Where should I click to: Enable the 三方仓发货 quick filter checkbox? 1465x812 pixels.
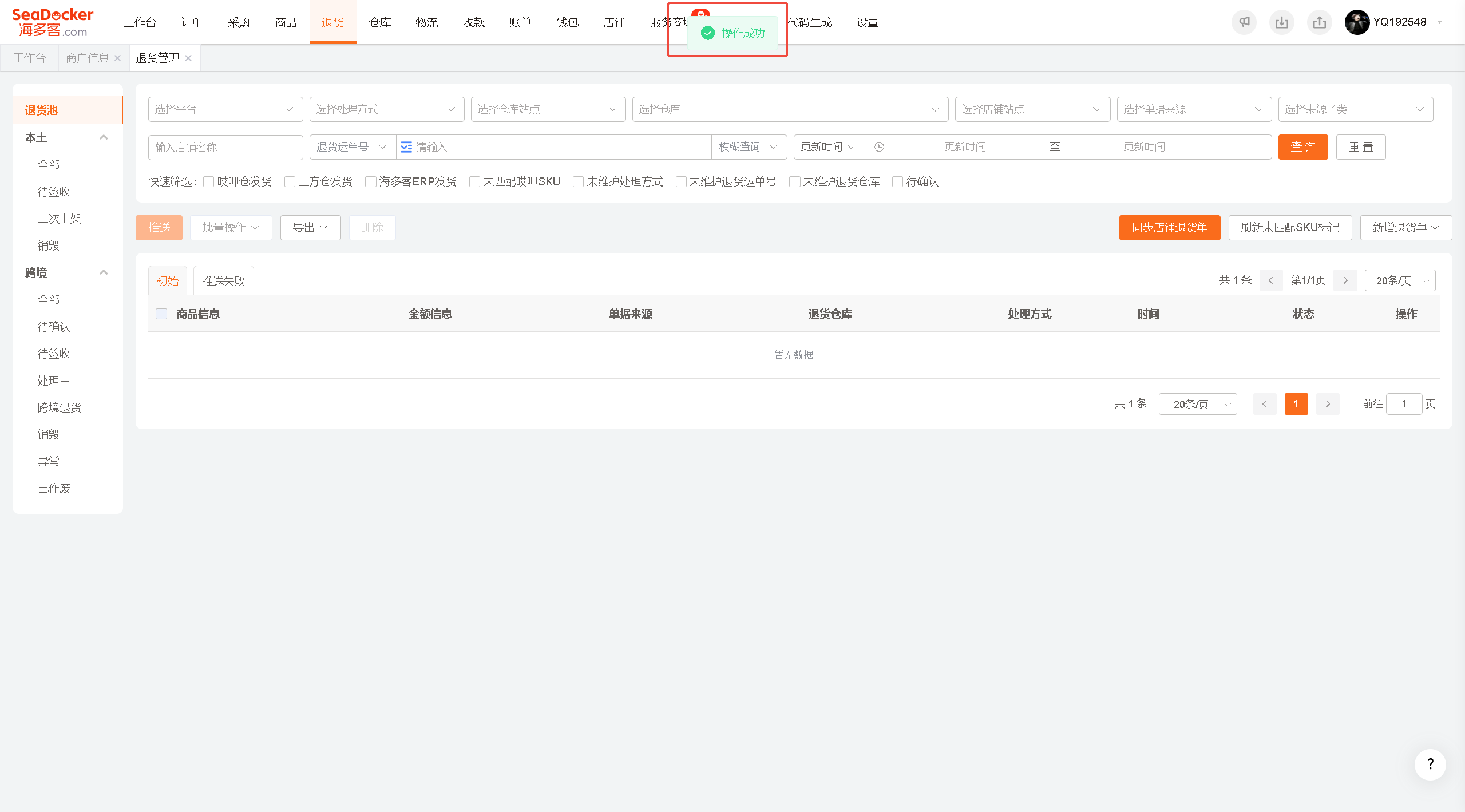pyautogui.click(x=290, y=182)
